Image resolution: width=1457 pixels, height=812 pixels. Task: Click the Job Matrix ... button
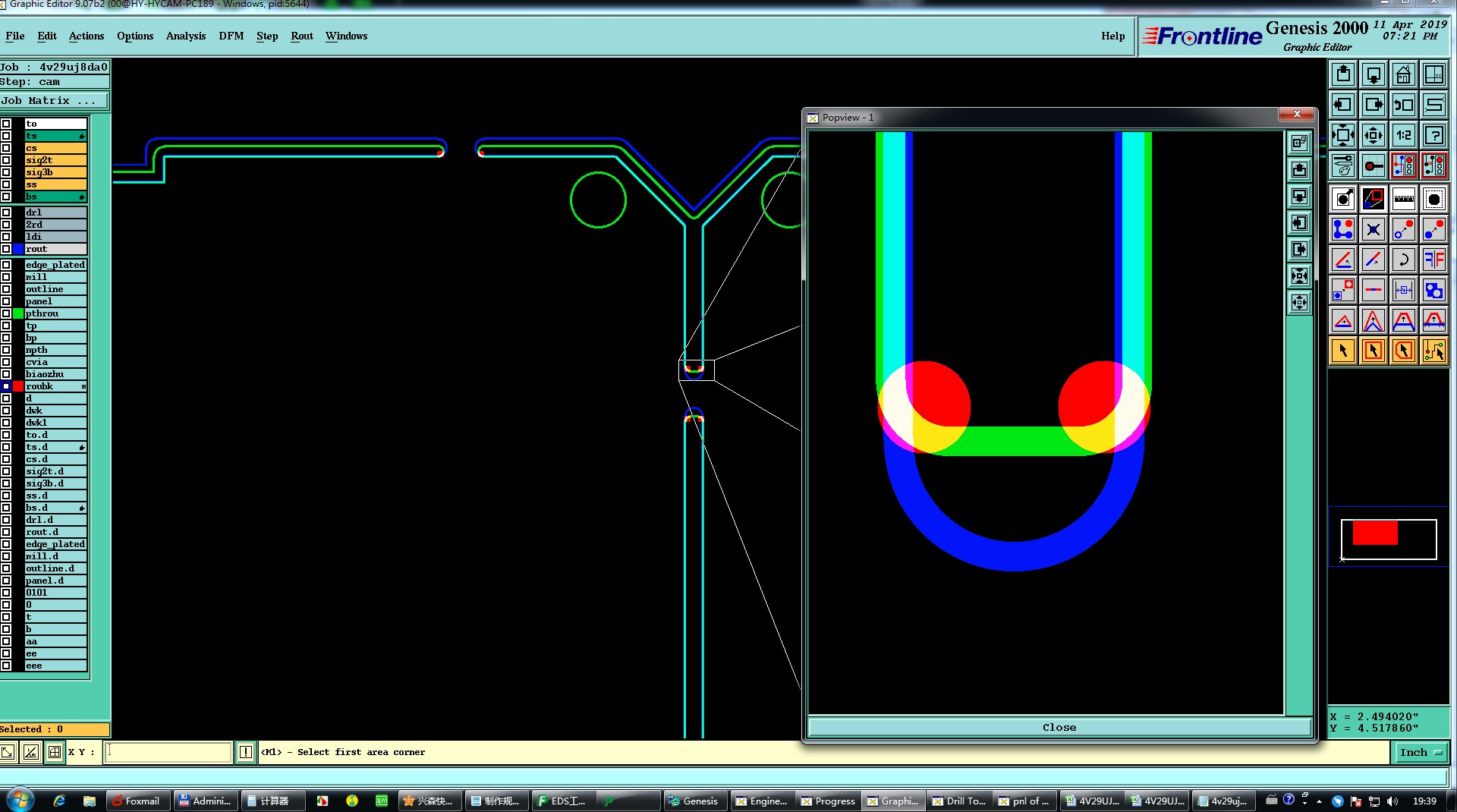point(55,100)
